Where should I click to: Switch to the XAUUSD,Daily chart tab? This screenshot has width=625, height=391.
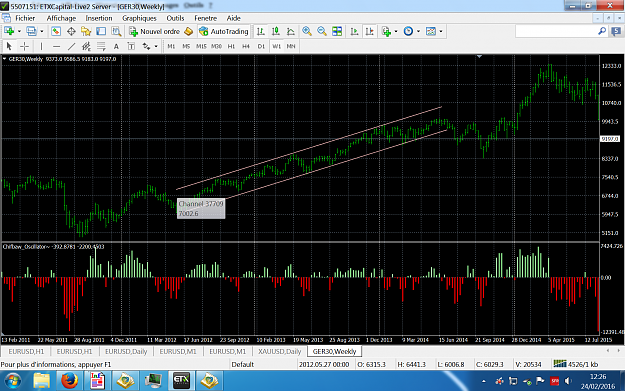279,352
